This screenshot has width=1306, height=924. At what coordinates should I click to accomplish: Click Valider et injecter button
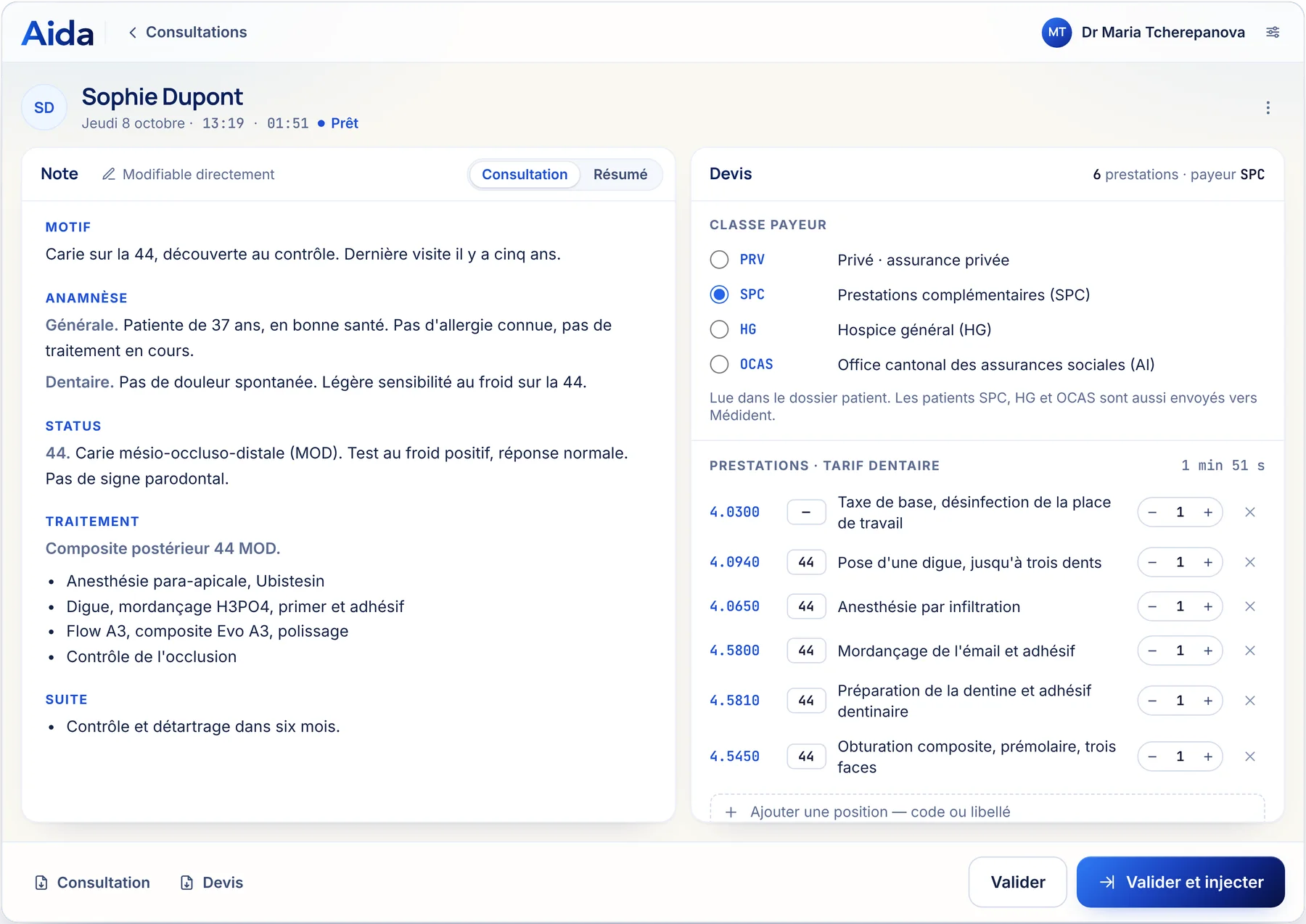pos(1180,882)
